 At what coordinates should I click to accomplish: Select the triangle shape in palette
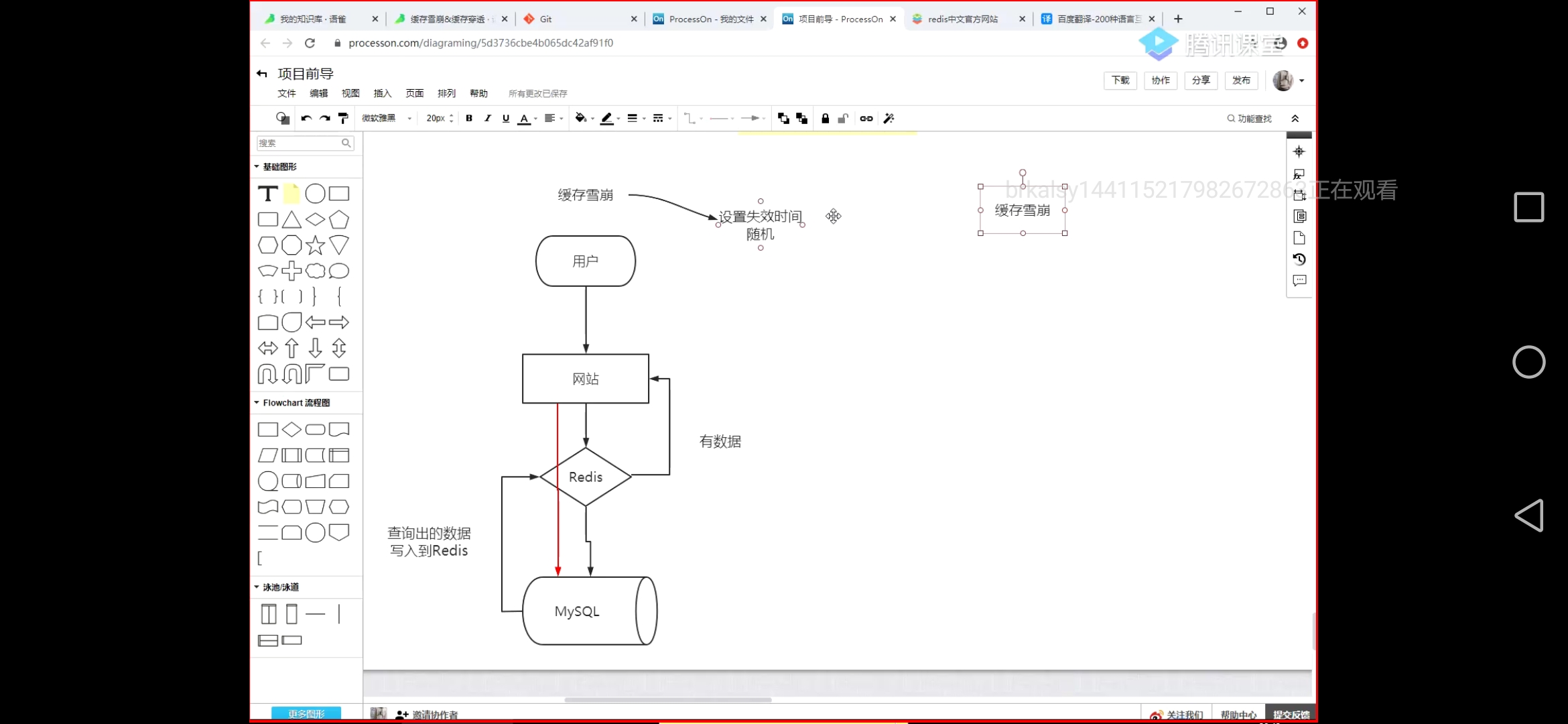291,220
